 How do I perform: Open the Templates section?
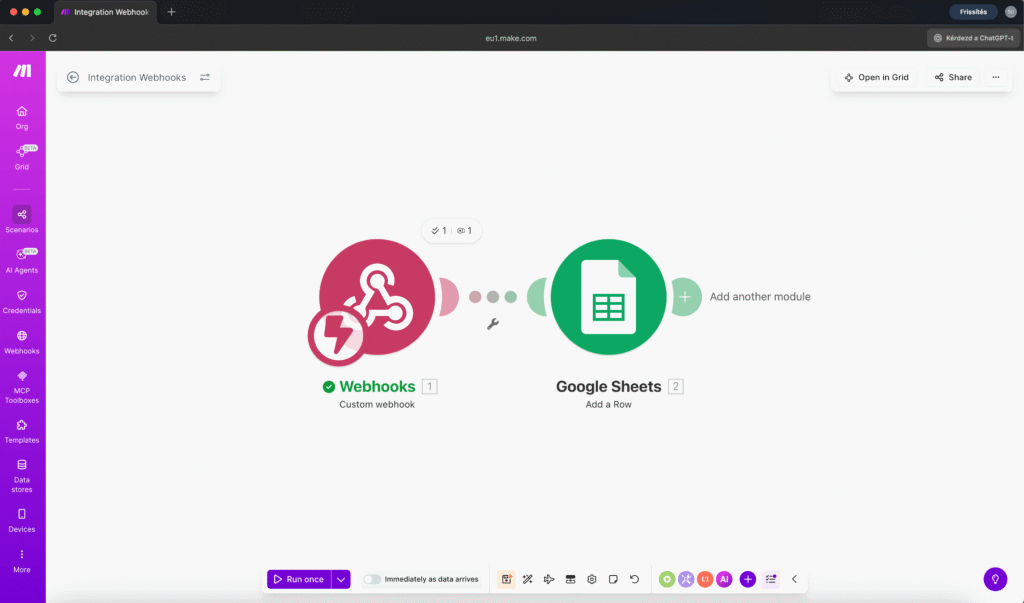(x=22, y=428)
